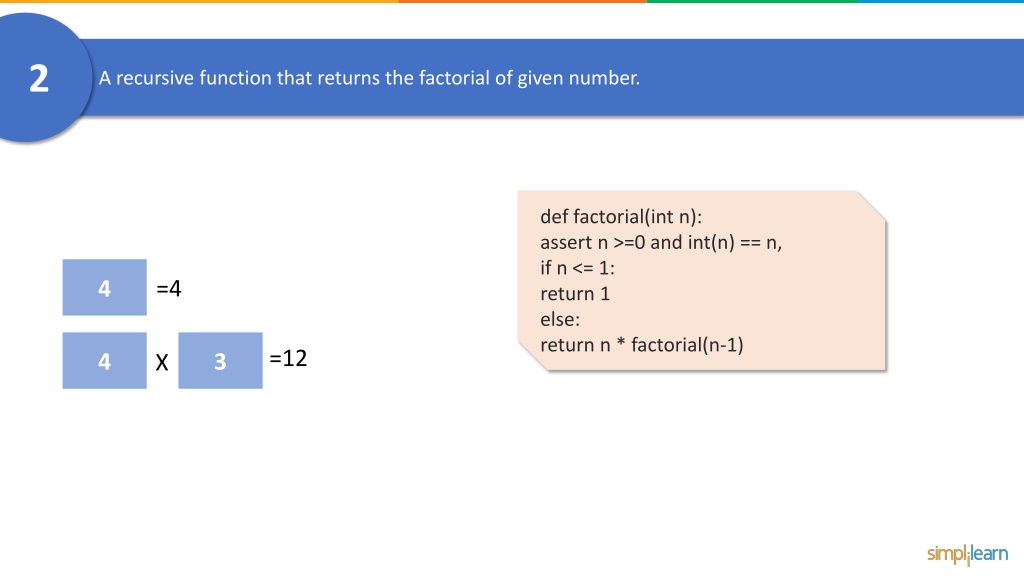1024x576 pixels.
Task: Click the 'if n <= 1:' line
Action: (x=577, y=268)
